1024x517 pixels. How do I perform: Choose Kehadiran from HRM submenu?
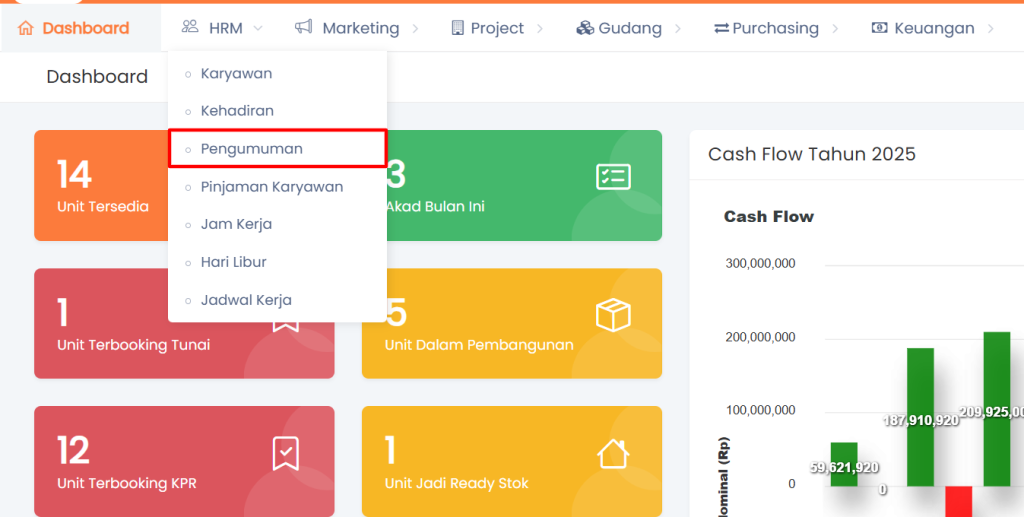click(237, 110)
